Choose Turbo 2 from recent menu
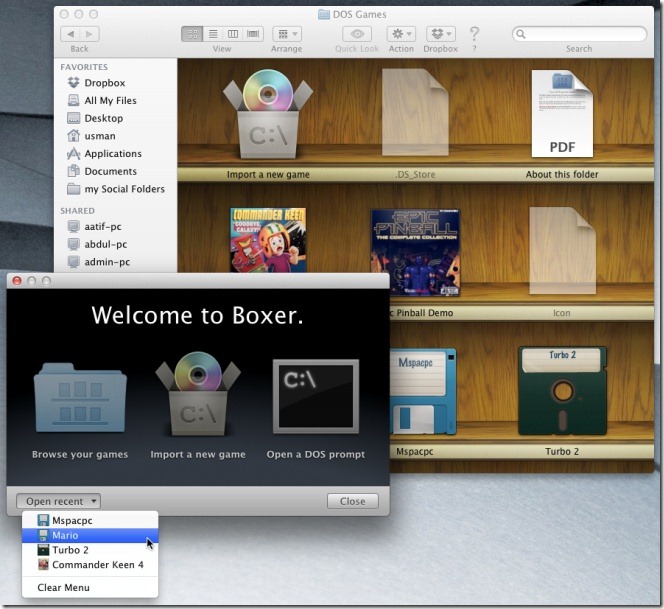The height and width of the screenshot is (609, 664). click(x=90, y=550)
